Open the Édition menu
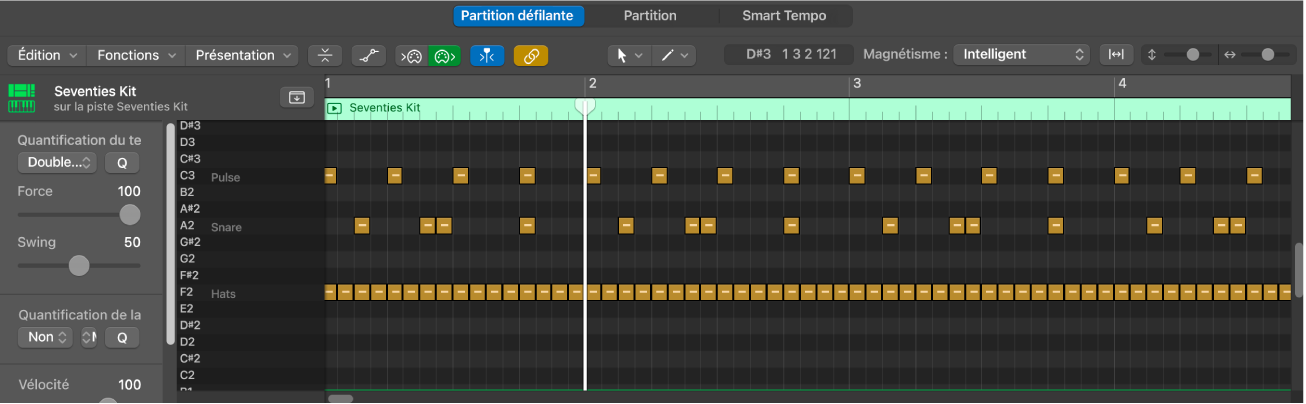Image resolution: width=1306 pixels, height=404 pixels. tap(46, 56)
